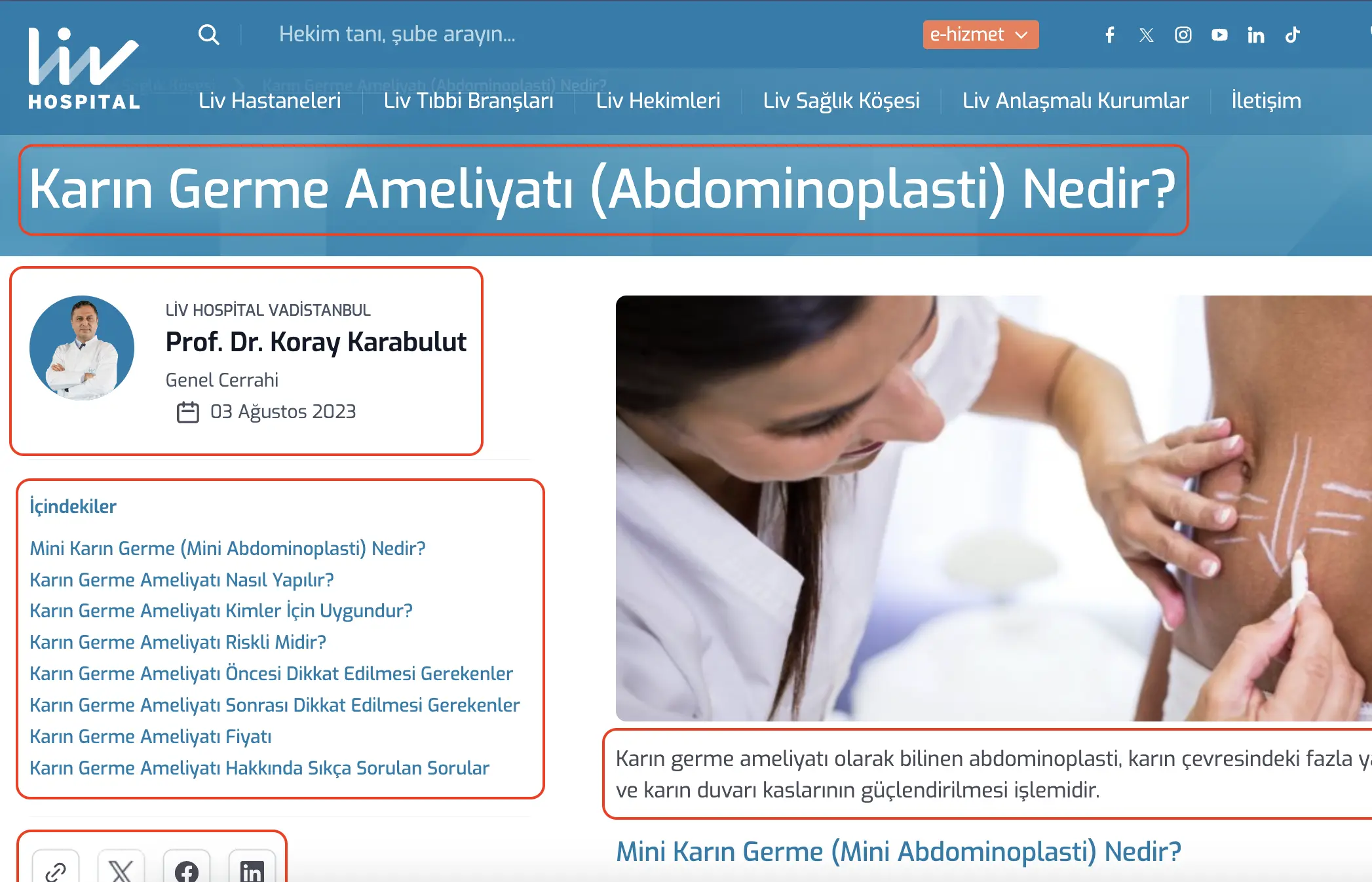Click the page title 'Karın Germe Ameliyatı (Abdominoplasti) Nedir?'

(603, 190)
